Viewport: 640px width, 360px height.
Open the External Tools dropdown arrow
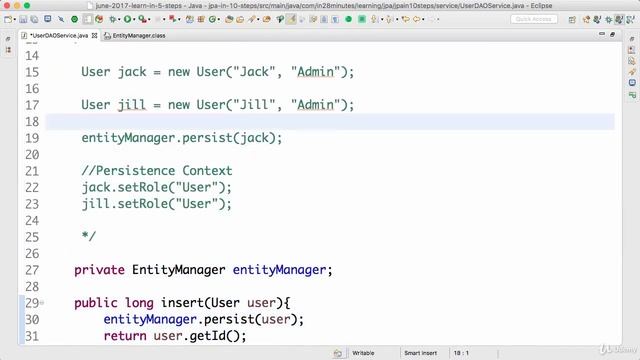(149, 19)
